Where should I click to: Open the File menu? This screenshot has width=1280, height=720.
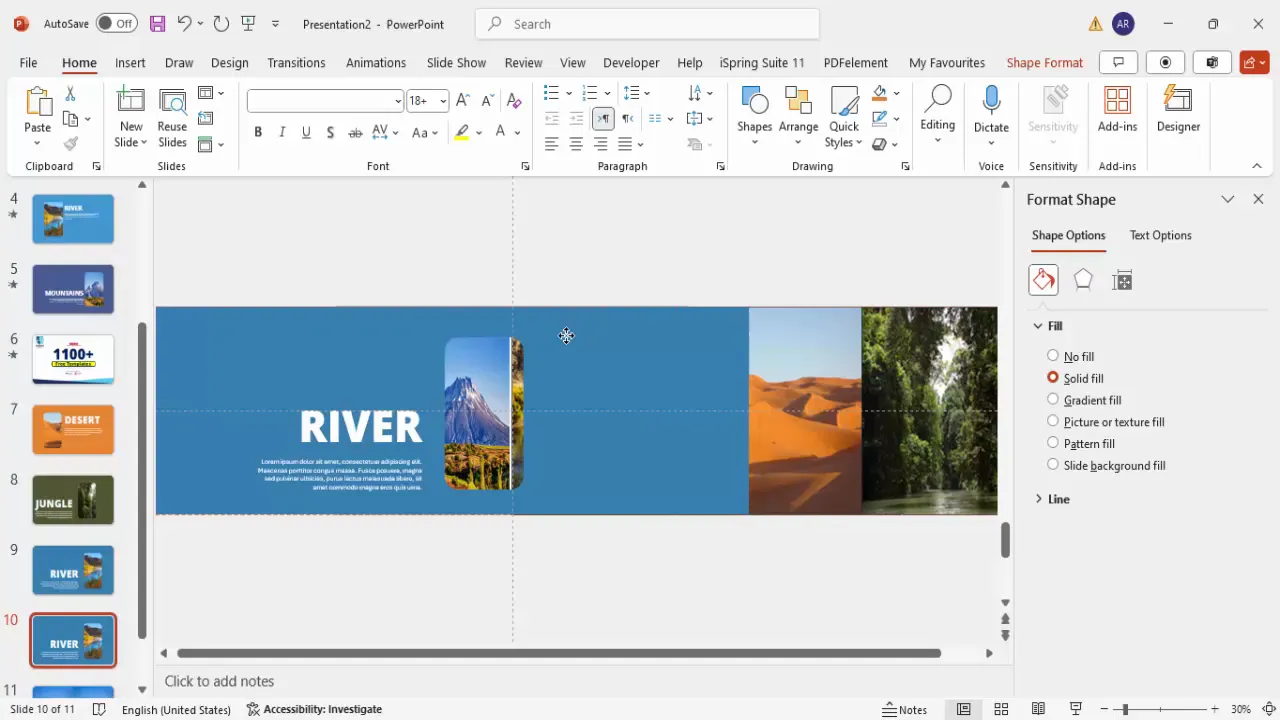pyautogui.click(x=28, y=62)
